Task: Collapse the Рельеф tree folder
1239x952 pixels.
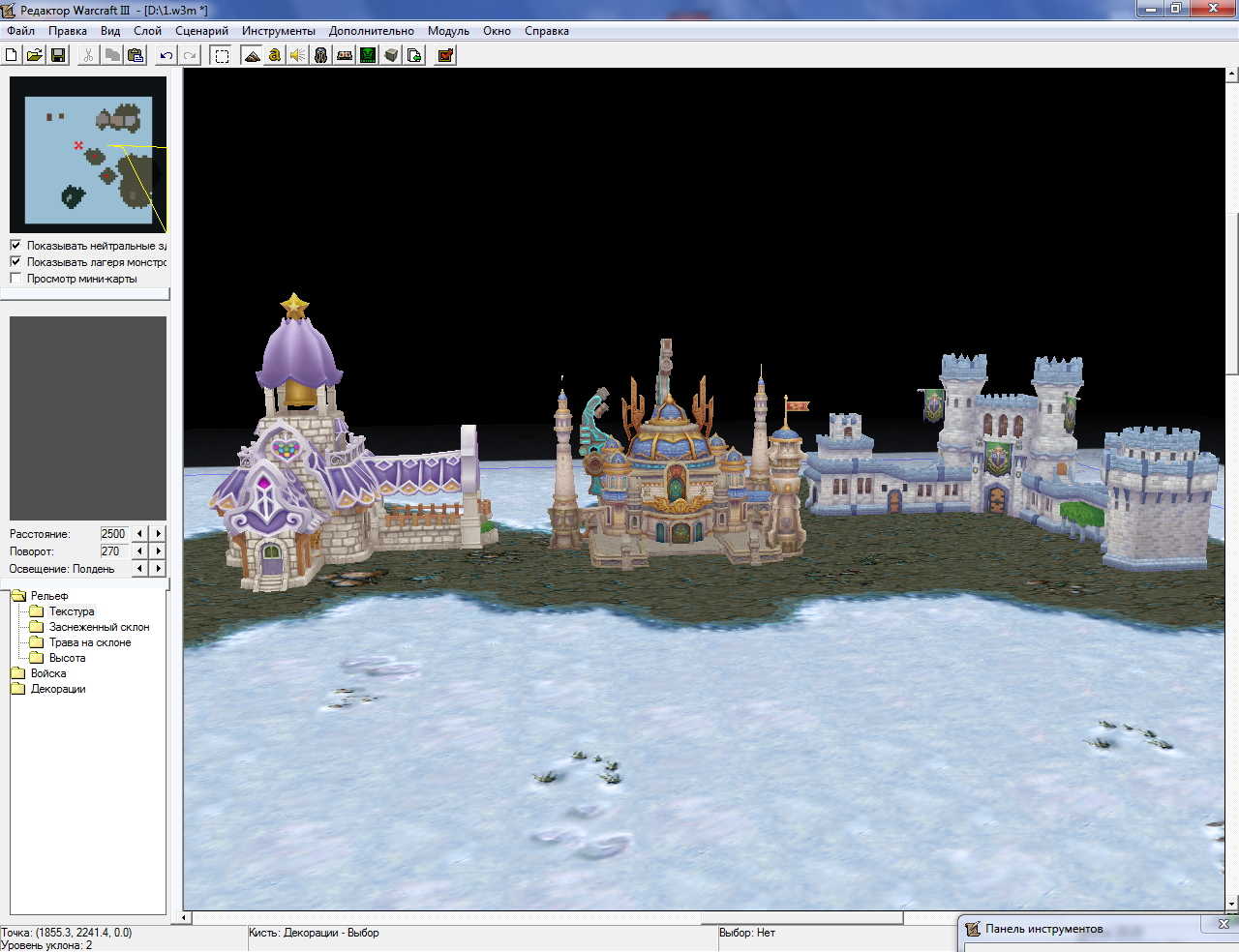Action: pyautogui.click(x=18, y=596)
